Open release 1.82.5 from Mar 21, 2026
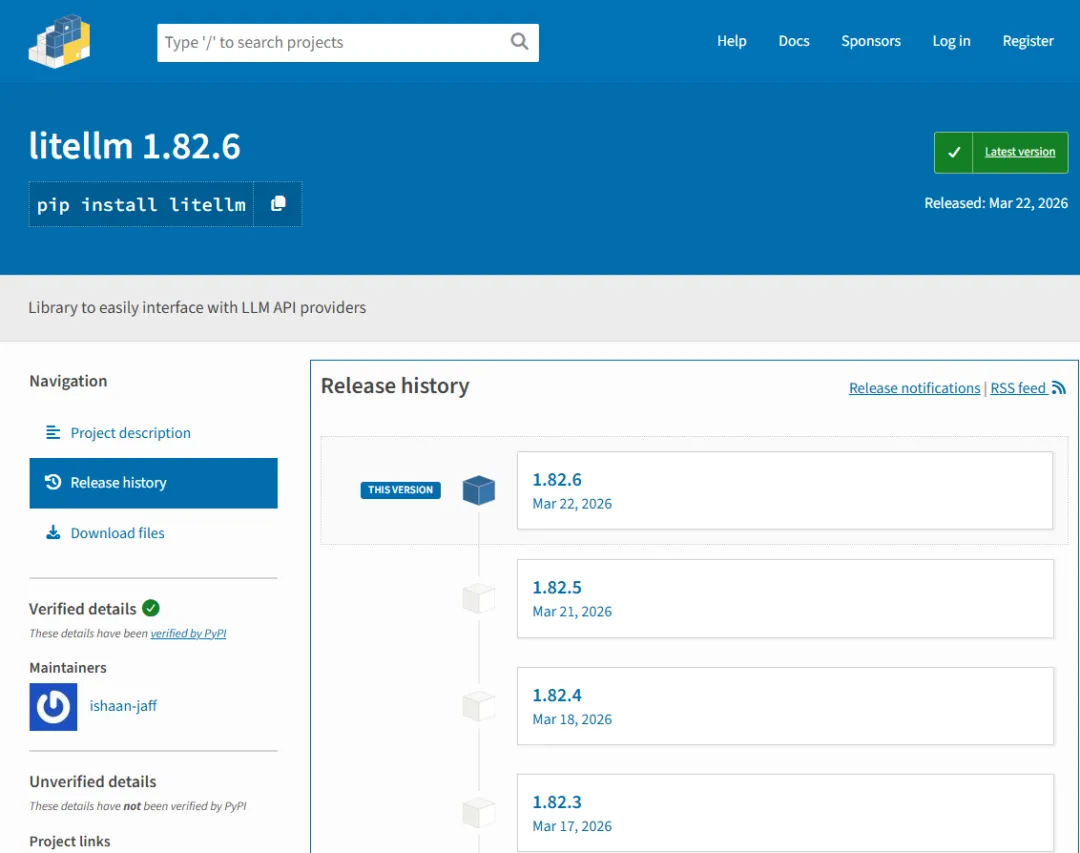This screenshot has height=853, width=1080. pos(785,599)
